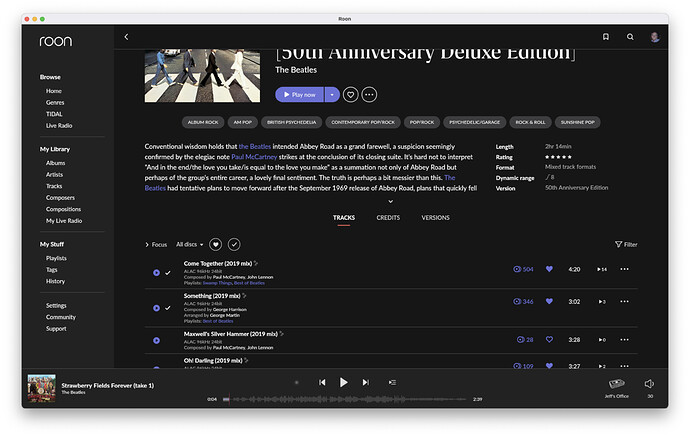Open Settings in the sidebar

click(56, 305)
